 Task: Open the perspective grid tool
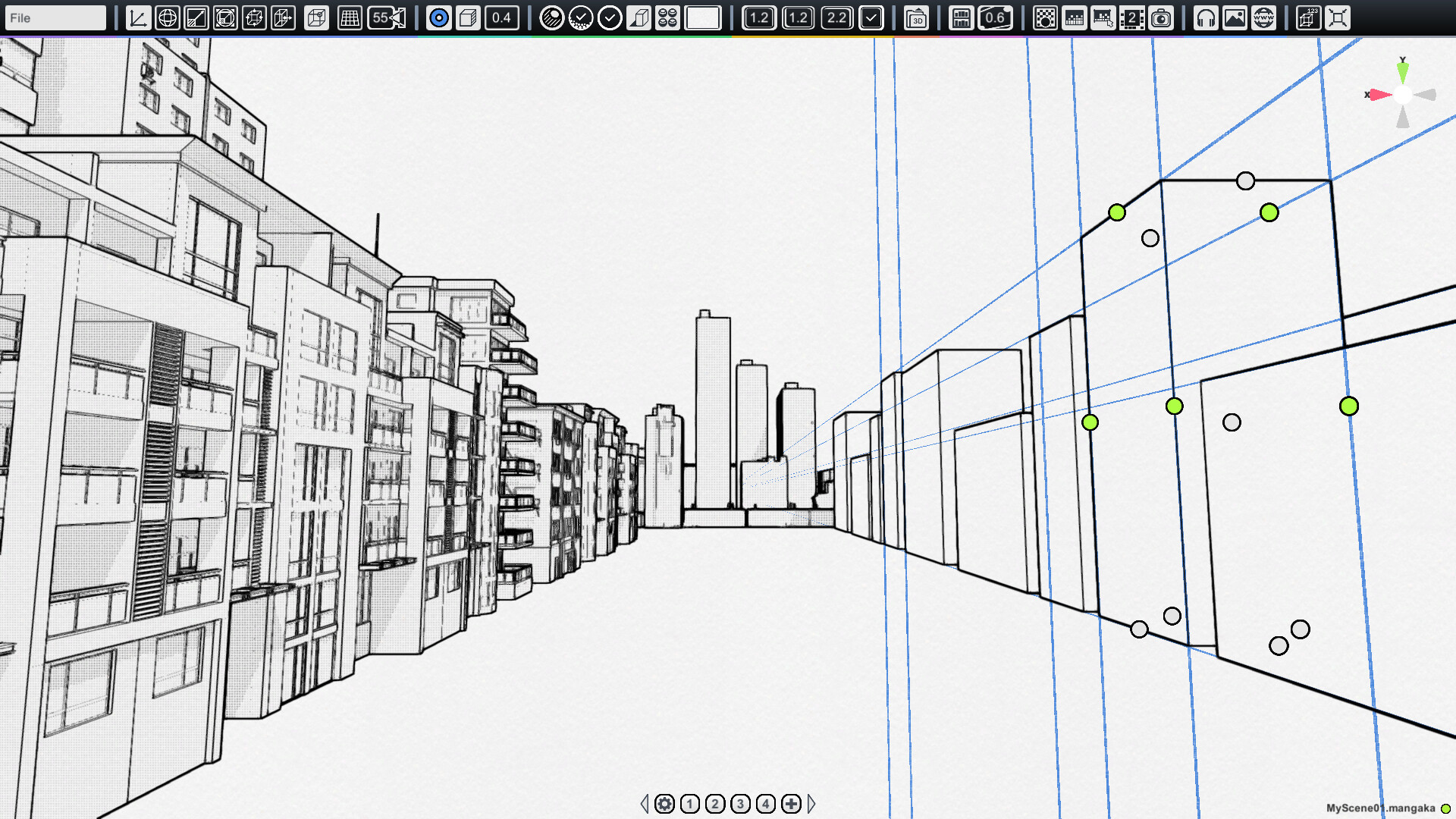click(x=350, y=17)
